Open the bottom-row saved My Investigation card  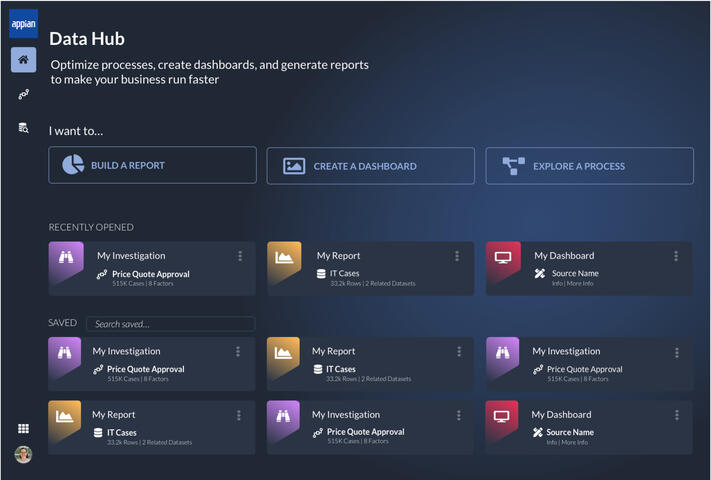pos(346,414)
